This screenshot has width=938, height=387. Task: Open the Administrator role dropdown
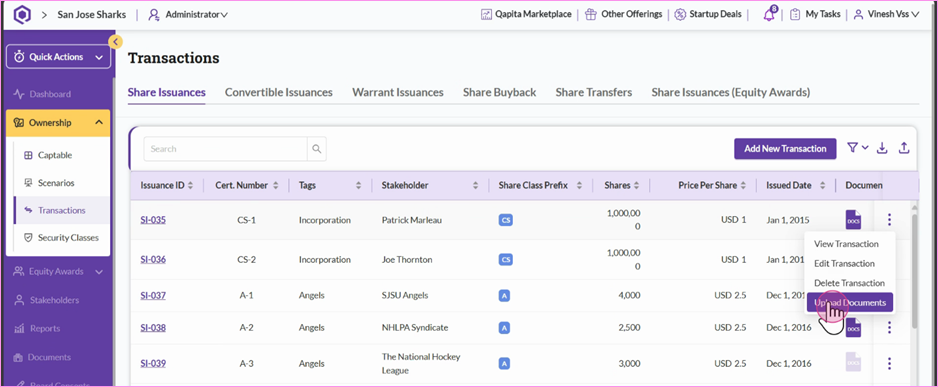point(188,14)
